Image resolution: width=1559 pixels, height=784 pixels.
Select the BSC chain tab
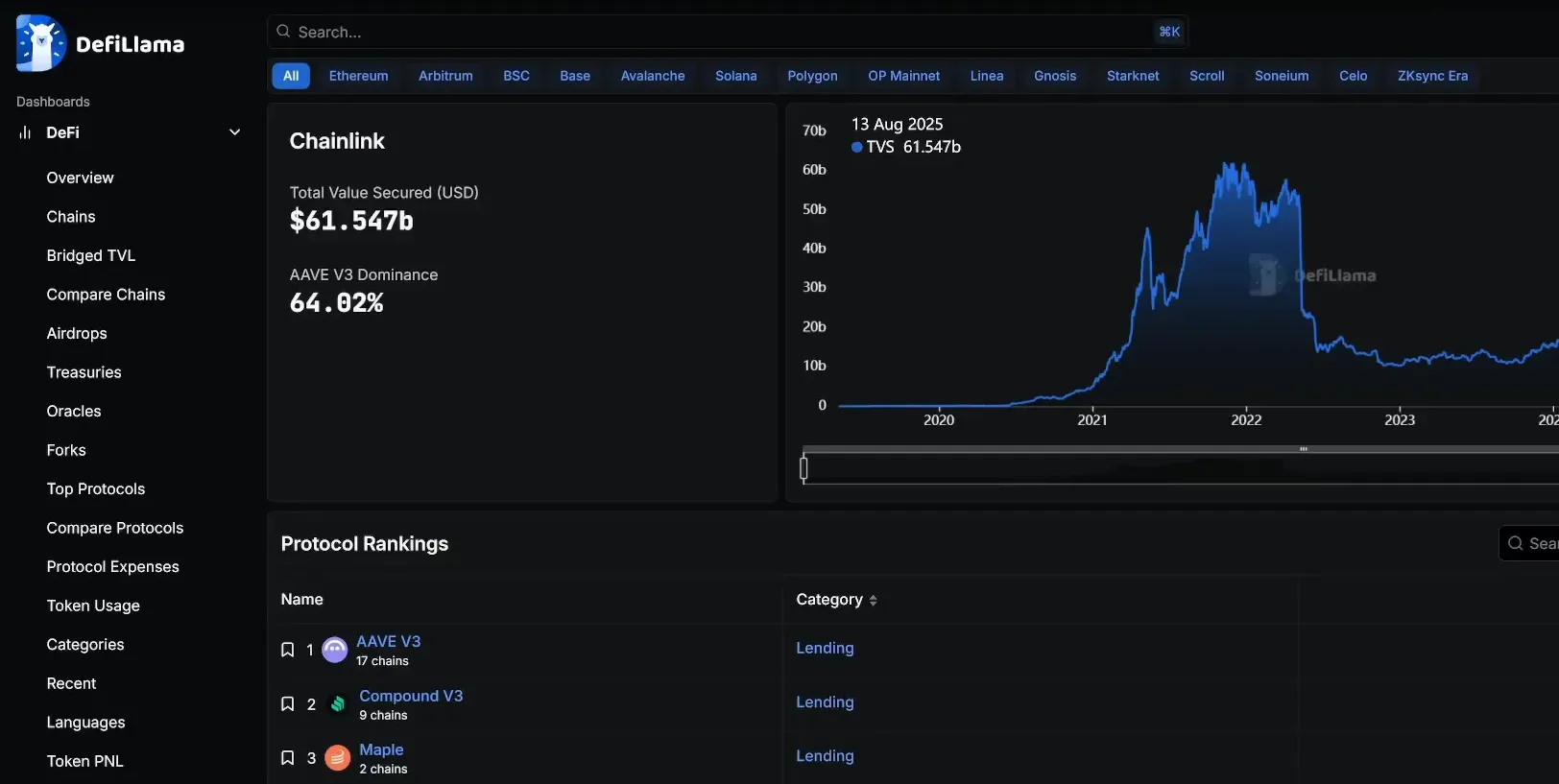click(x=516, y=76)
